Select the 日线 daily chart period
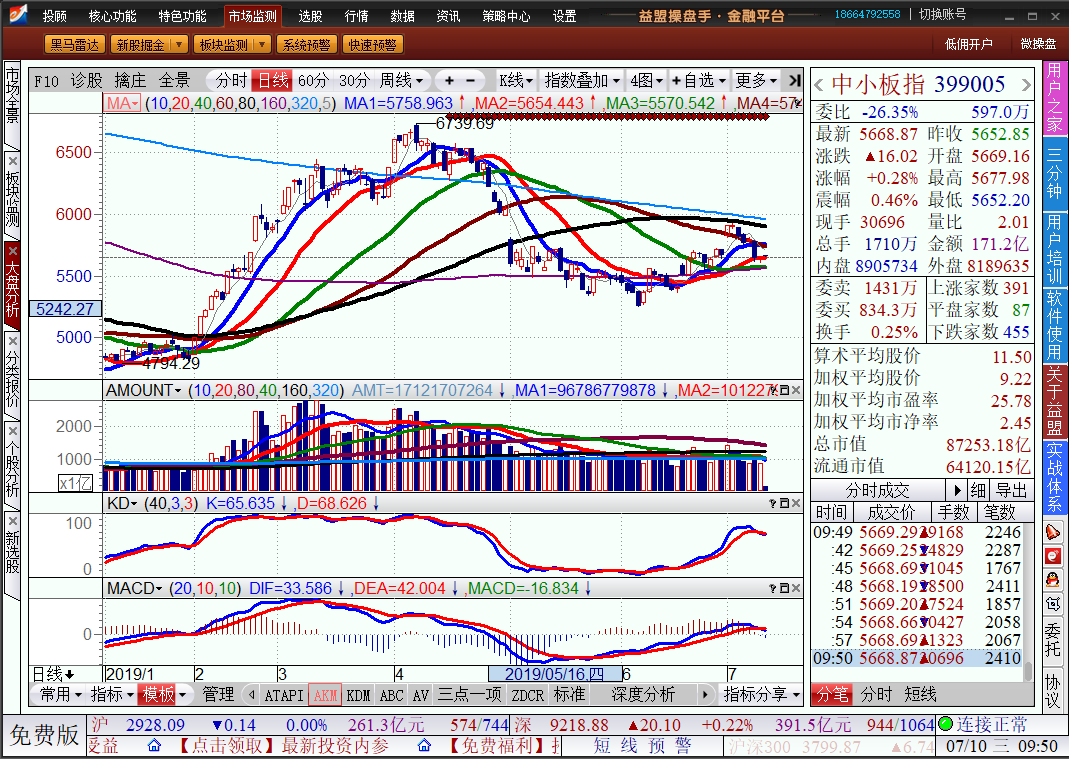Screen dimensions: 1069x759 tap(272, 80)
